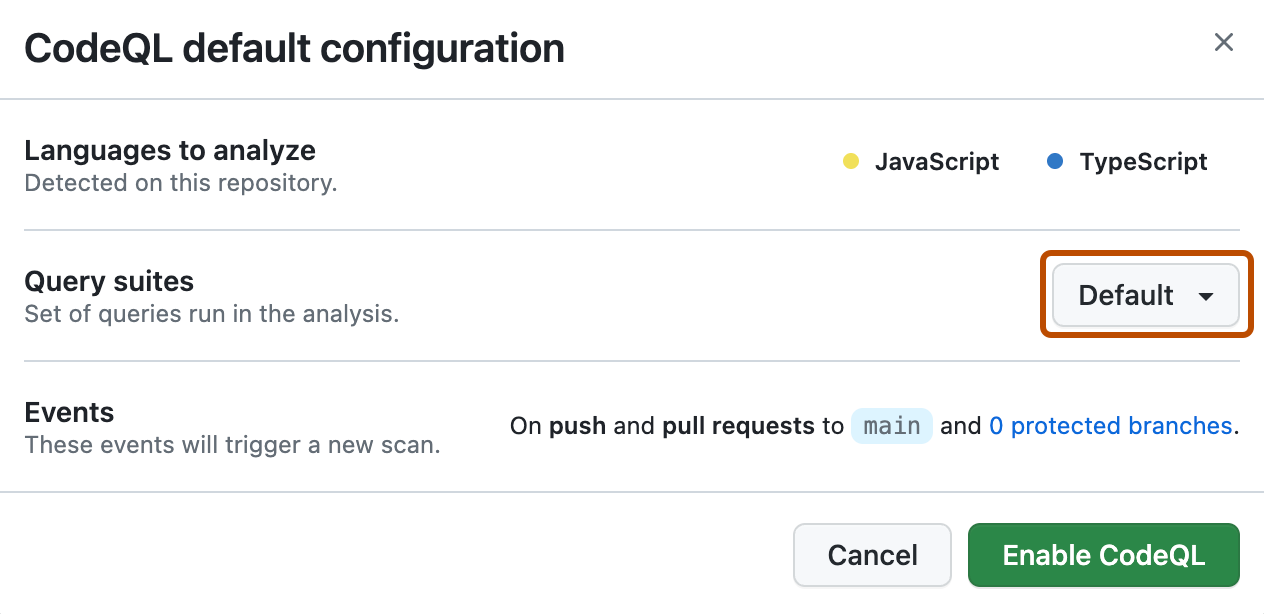The width and height of the screenshot is (1264, 614).
Task: Open the Default query suites dropdown
Action: [x=1145, y=296]
